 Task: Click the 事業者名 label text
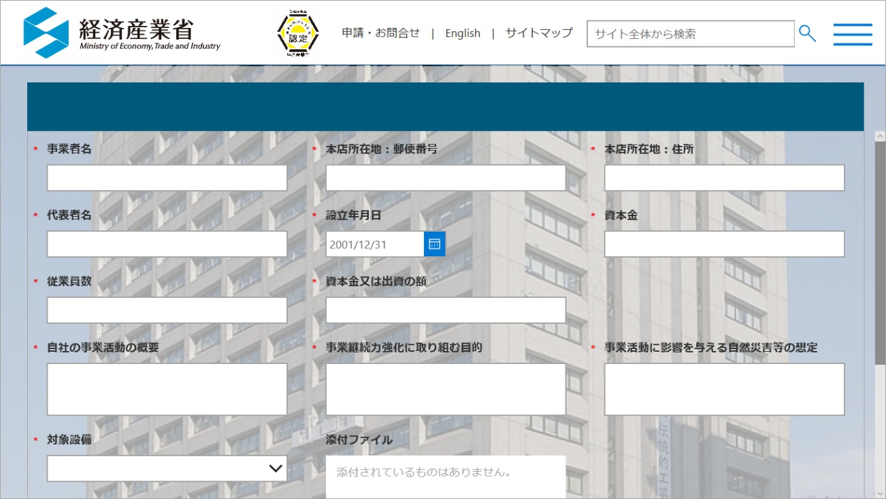click(69, 149)
